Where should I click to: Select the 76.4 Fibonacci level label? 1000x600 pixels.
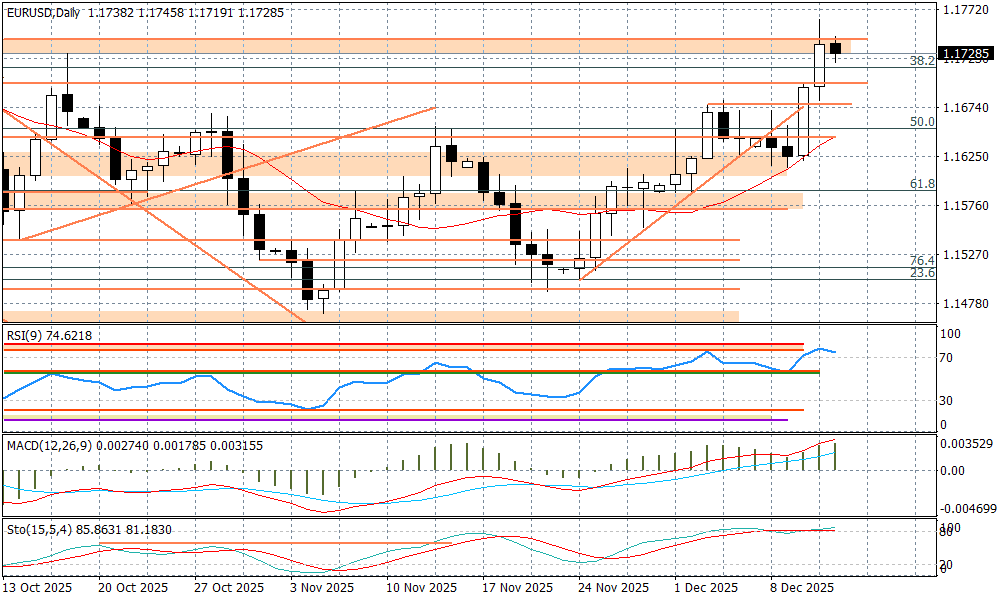coord(921,259)
